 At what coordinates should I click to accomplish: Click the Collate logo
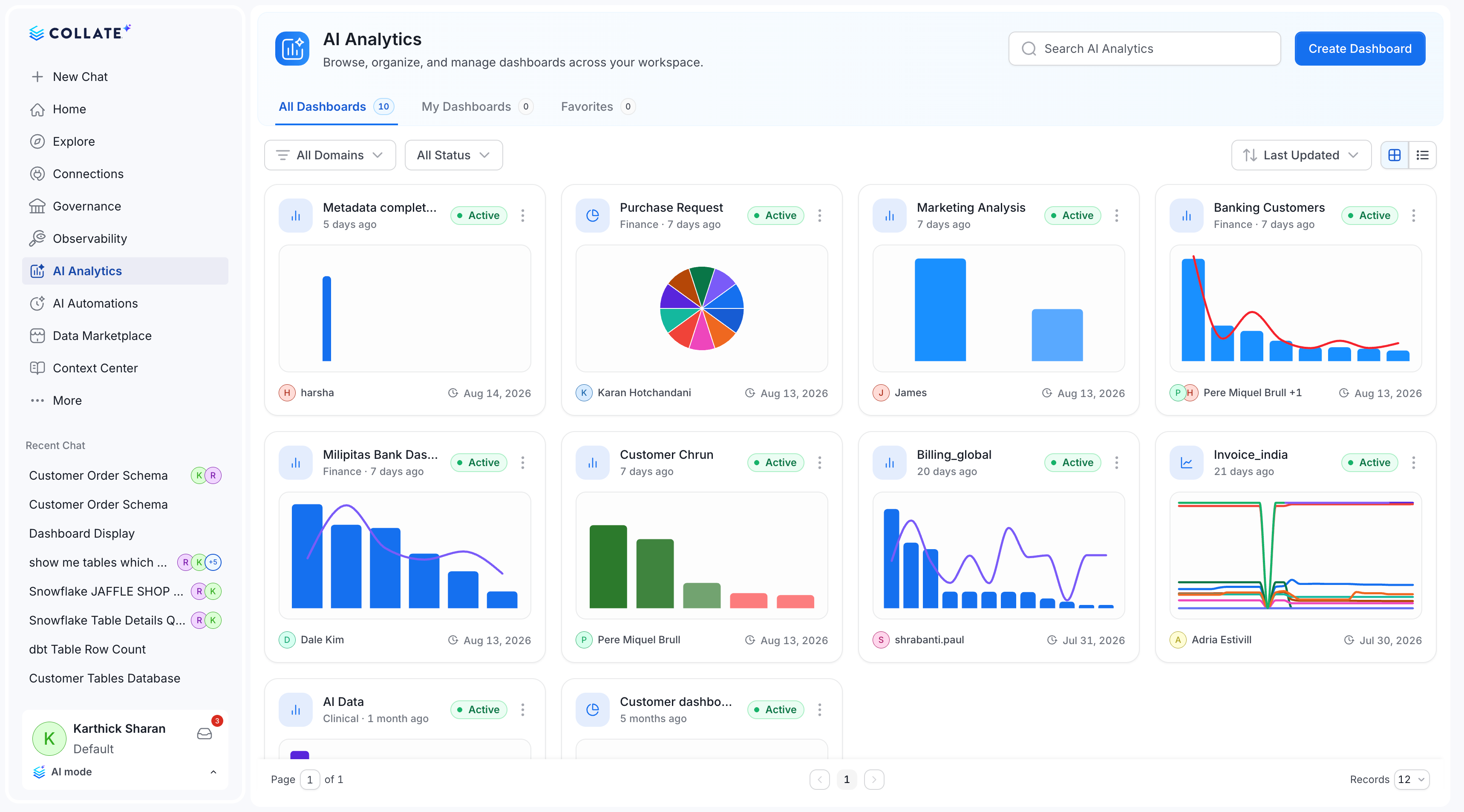80,33
